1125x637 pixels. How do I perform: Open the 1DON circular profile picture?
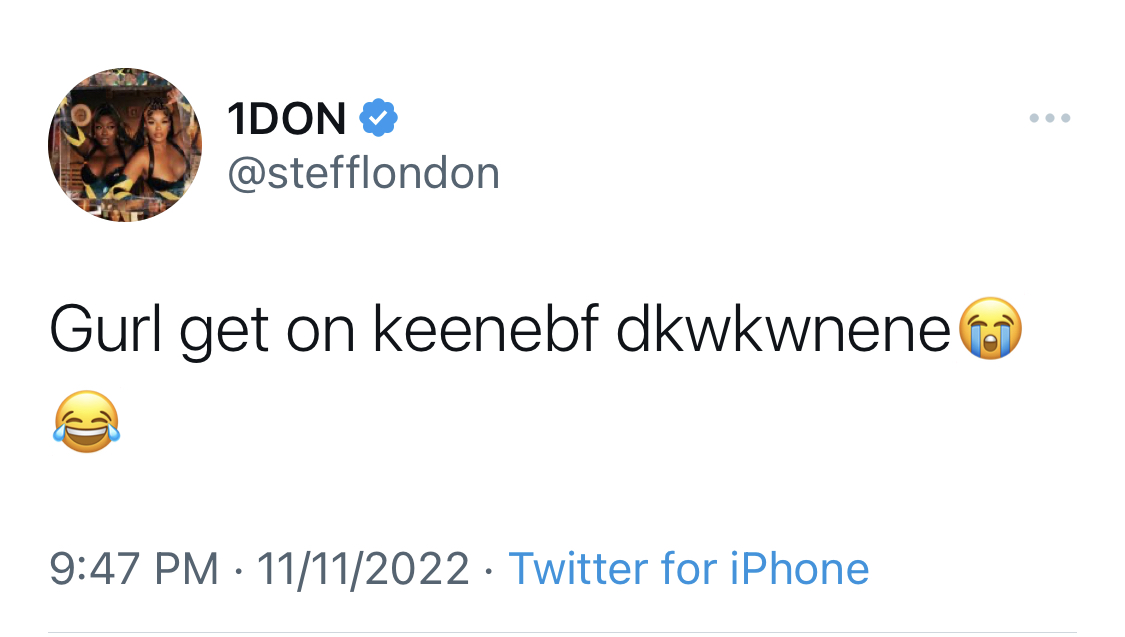[x=125, y=145]
